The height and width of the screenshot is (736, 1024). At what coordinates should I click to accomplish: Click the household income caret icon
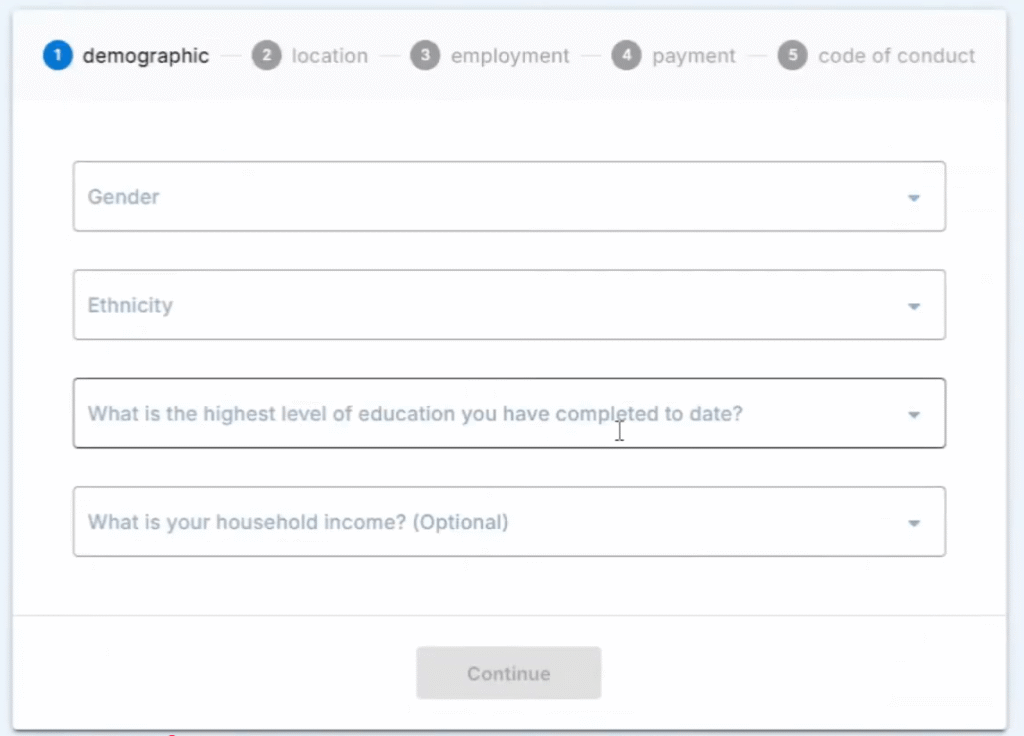pyautogui.click(x=913, y=523)
